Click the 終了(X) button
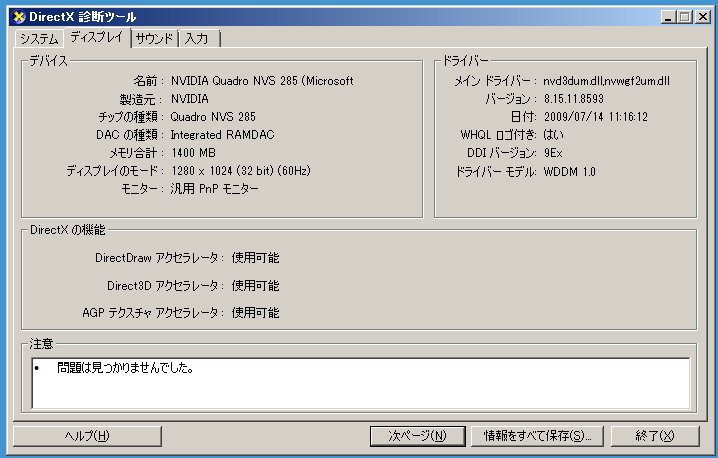718x458 pixels. coord(655,436)
